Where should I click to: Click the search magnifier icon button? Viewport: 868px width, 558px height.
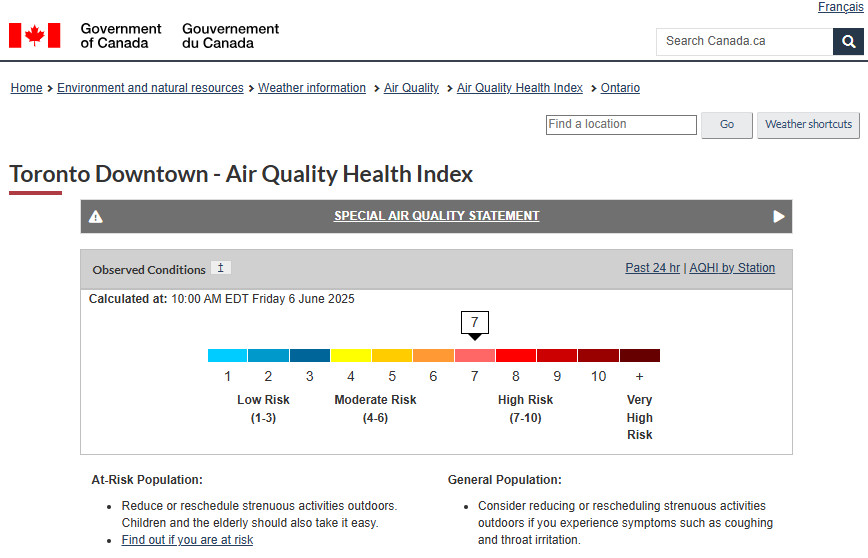tap(848, 42)
